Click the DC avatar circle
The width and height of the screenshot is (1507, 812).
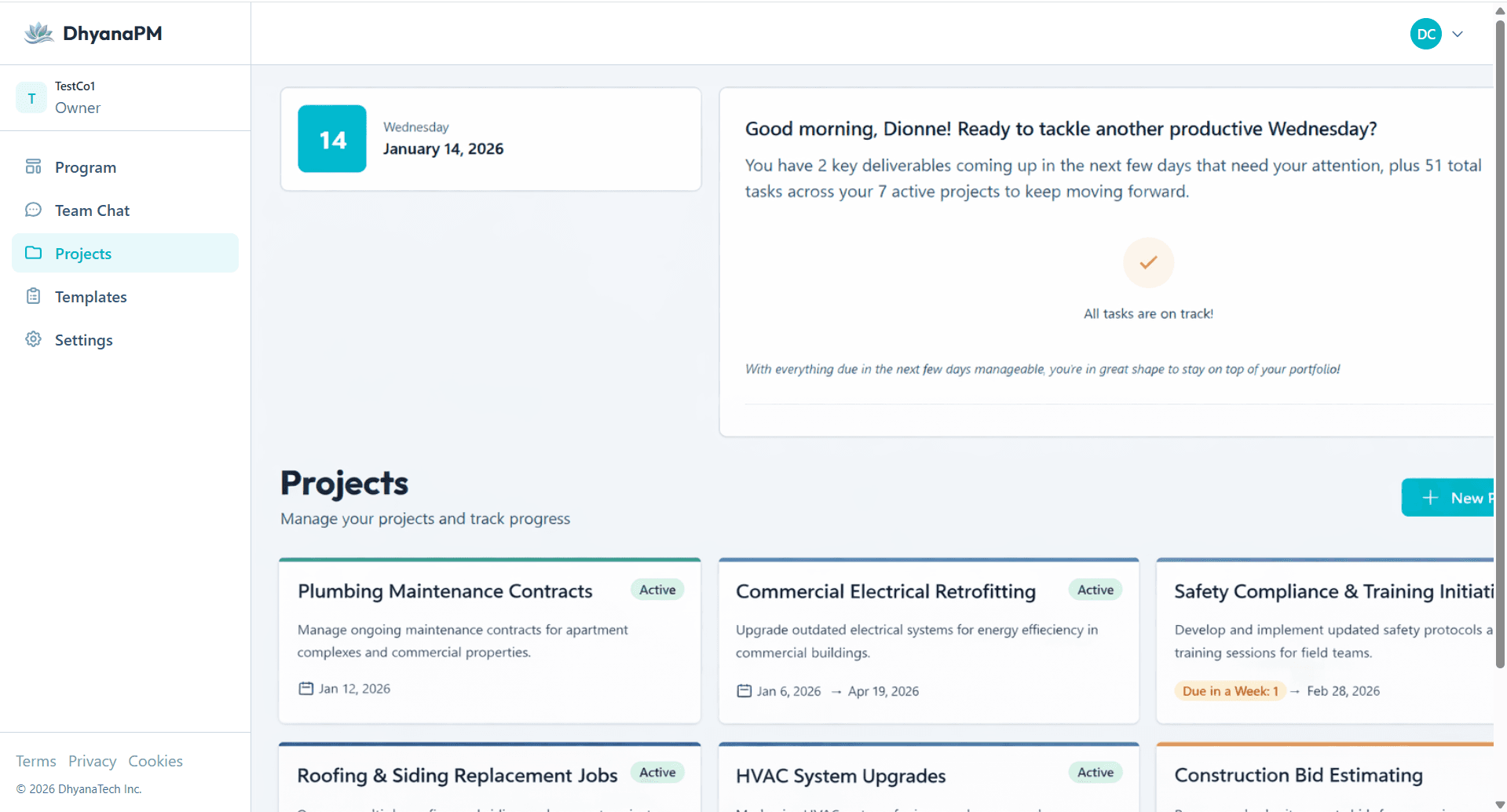[1425, 34]
